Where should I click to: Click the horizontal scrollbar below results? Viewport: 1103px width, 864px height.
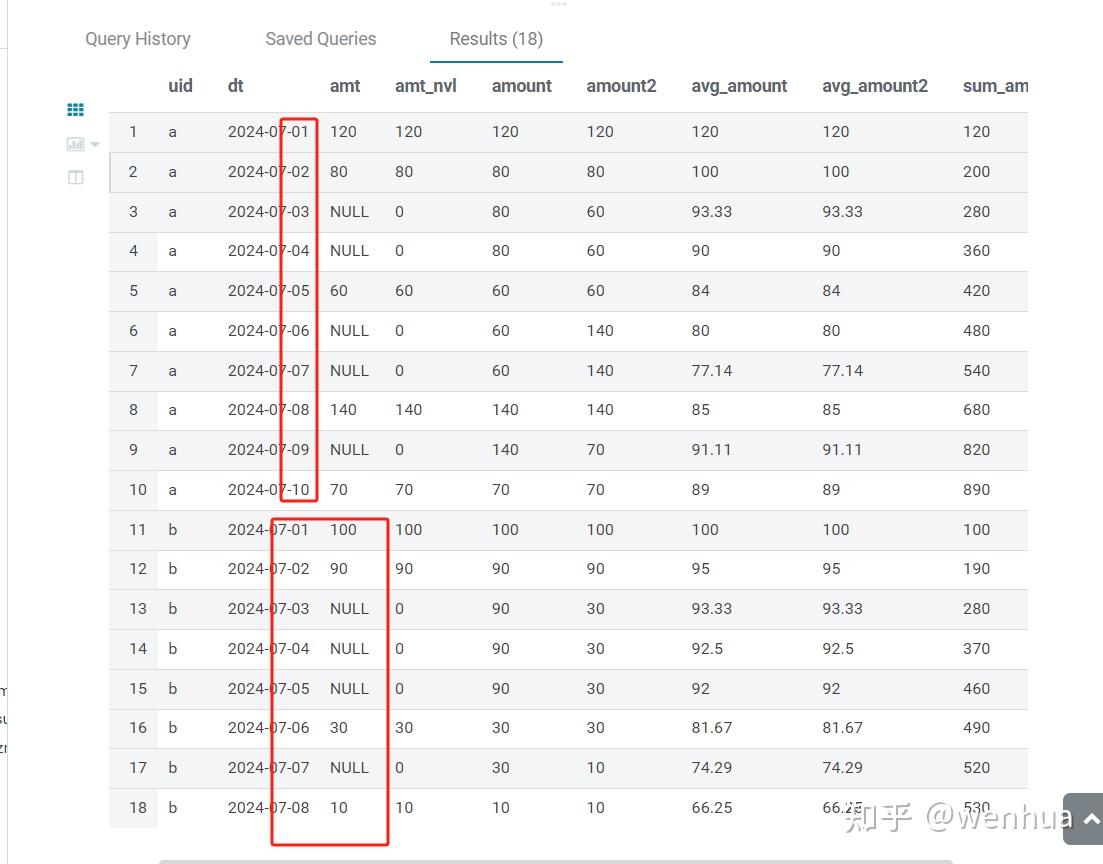pyautogui.click(x=556, y=861)
